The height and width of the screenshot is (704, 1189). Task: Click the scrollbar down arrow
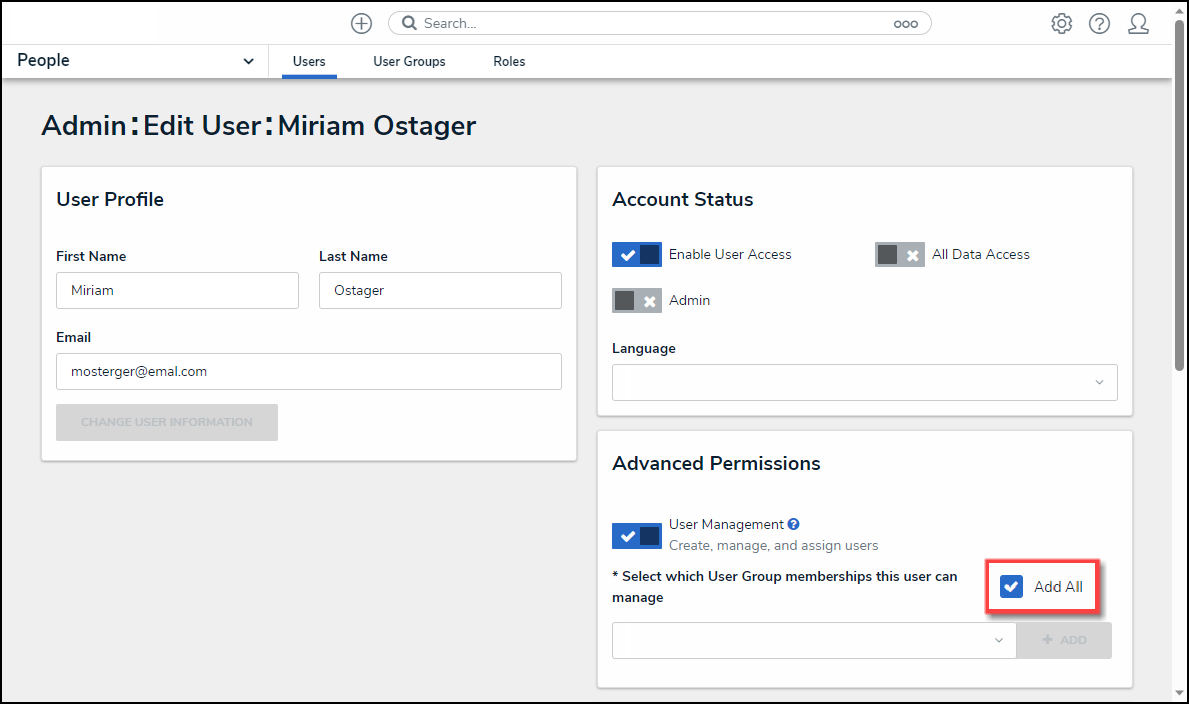(1179, 693)
